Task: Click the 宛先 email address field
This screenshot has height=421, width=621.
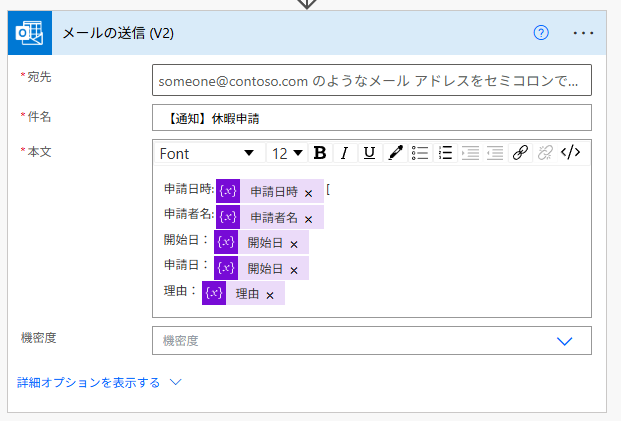Action: [x=372, y=80]
